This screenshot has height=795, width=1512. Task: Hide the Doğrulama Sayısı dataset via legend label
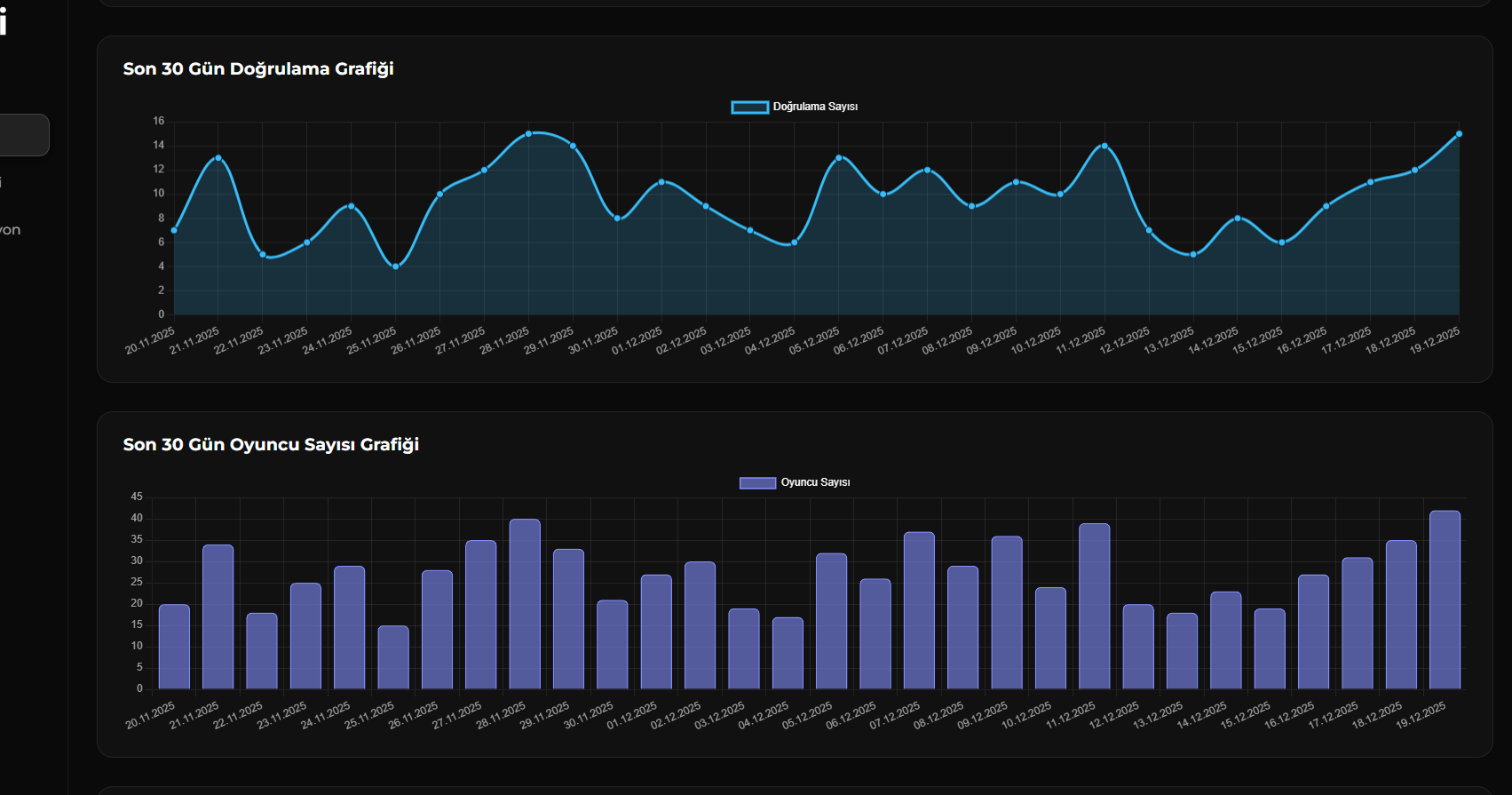click(815, 107)
